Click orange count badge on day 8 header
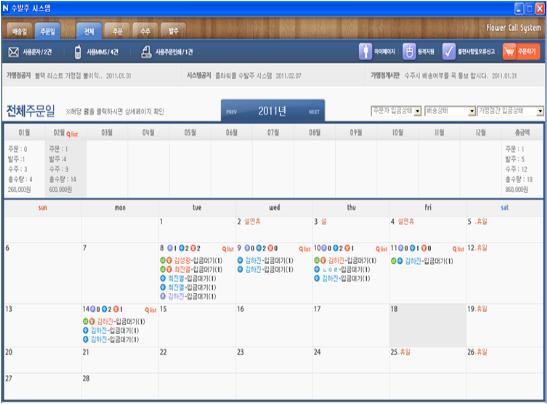The height and width of the screenshot is (404, 547). [x=193, y=248]
